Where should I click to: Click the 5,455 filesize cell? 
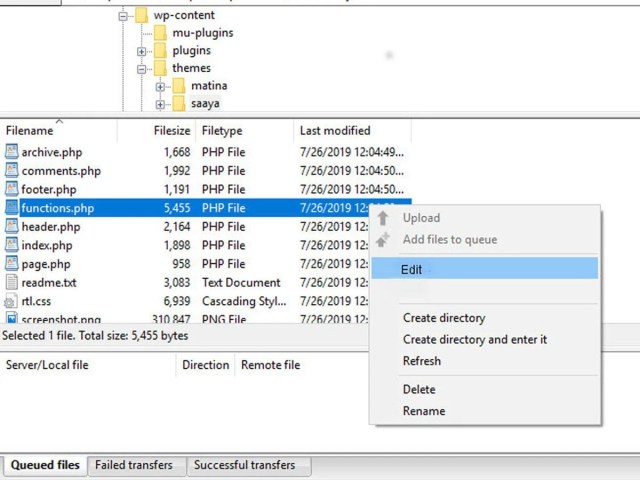coord(177,208)
